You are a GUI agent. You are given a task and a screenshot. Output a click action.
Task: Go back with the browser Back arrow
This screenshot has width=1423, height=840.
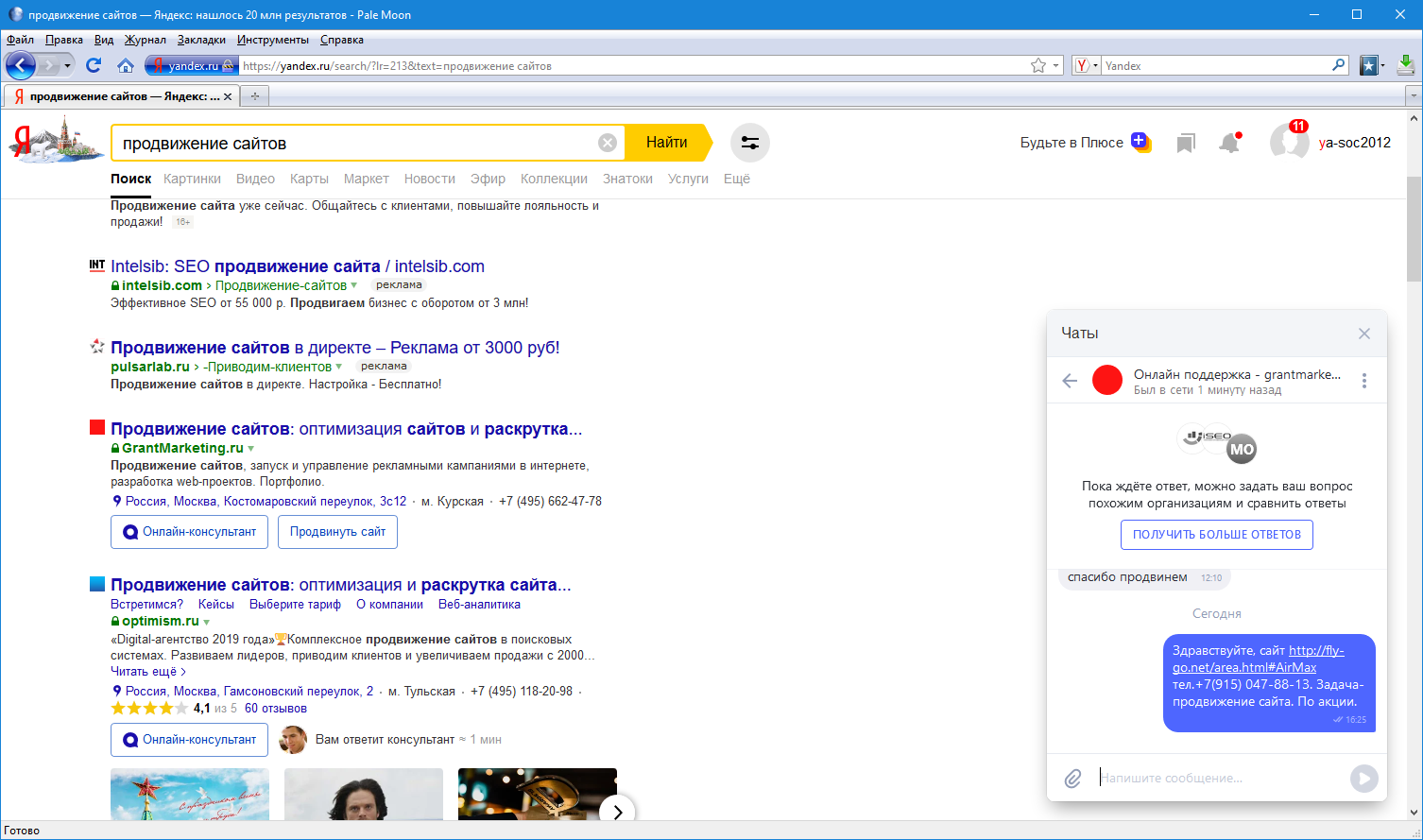click(21, 65)
